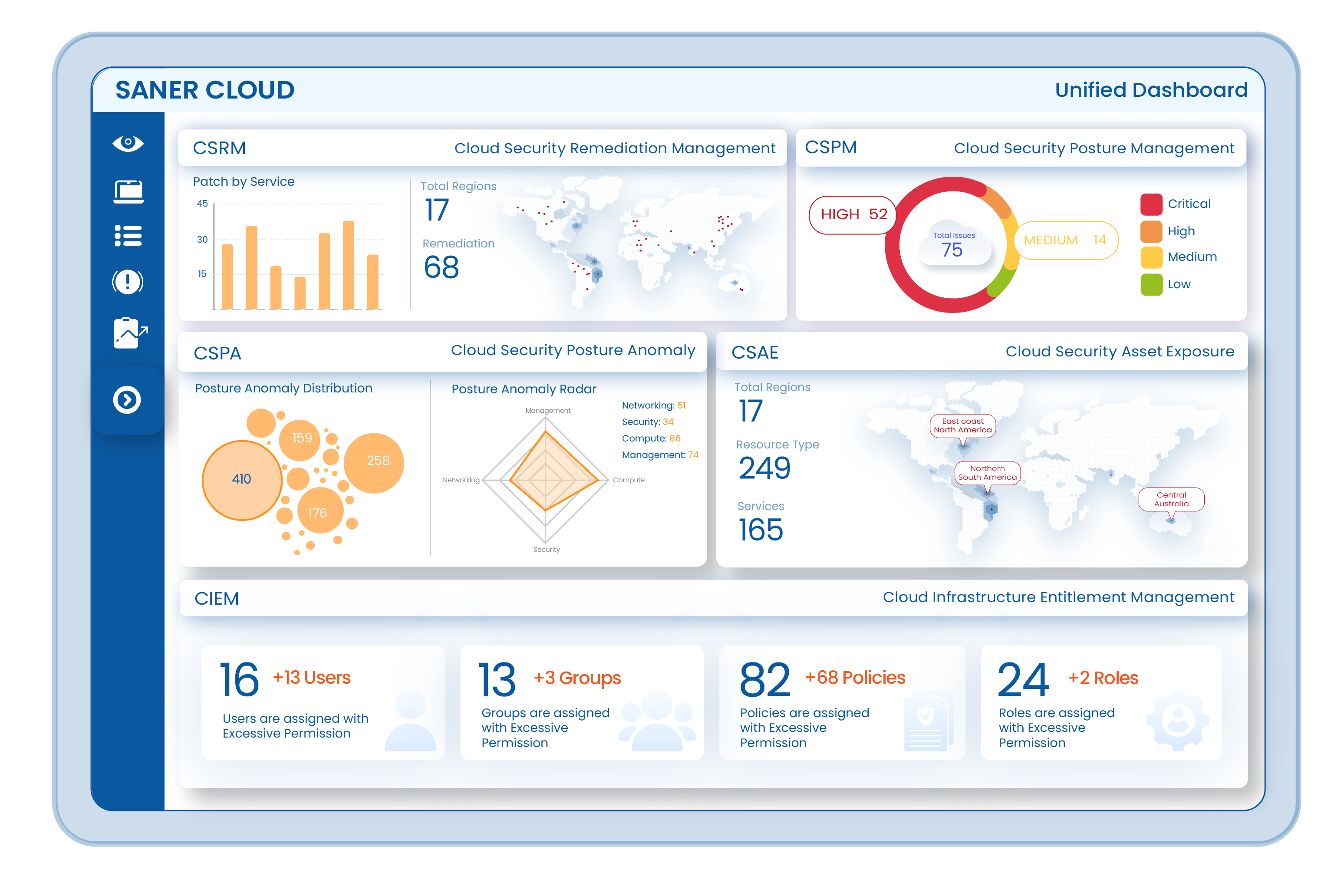The width and height of the screenshot is (1344, 896).
Task: Click the Networking: 51 radar value
Action: 653,406
